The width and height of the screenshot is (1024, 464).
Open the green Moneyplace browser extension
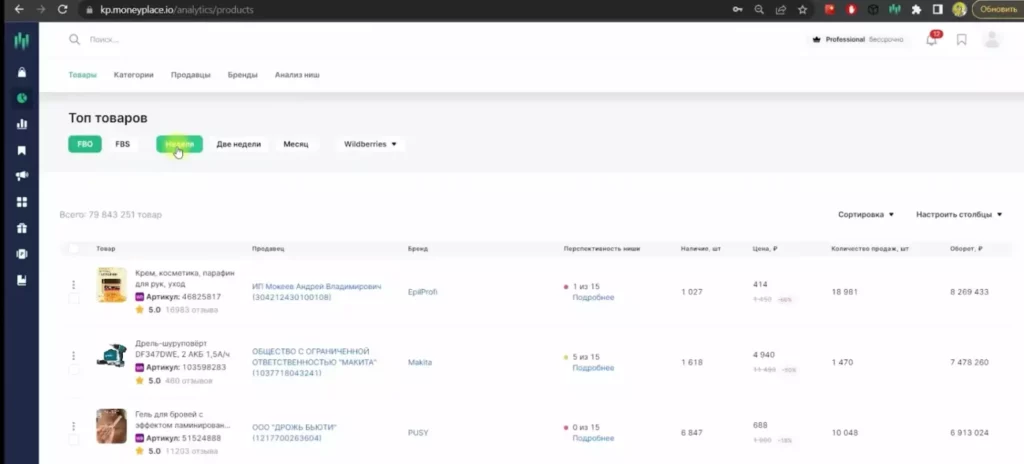895,10
